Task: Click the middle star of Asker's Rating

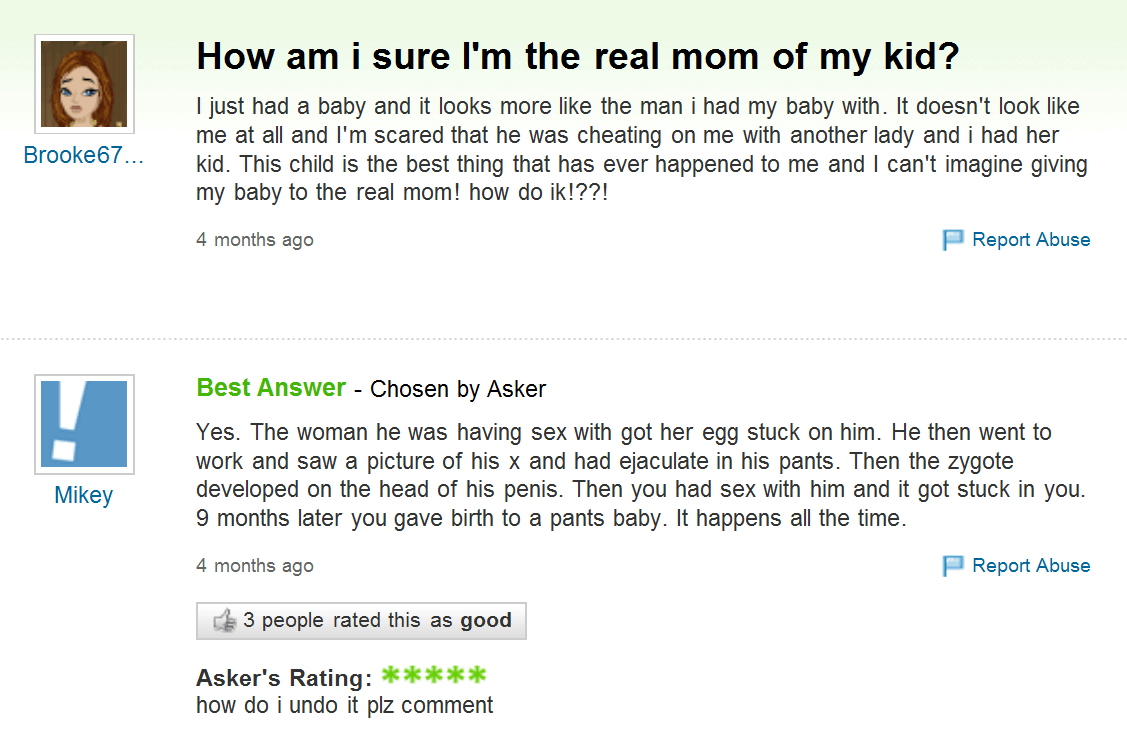Action: tap(434, 674)
